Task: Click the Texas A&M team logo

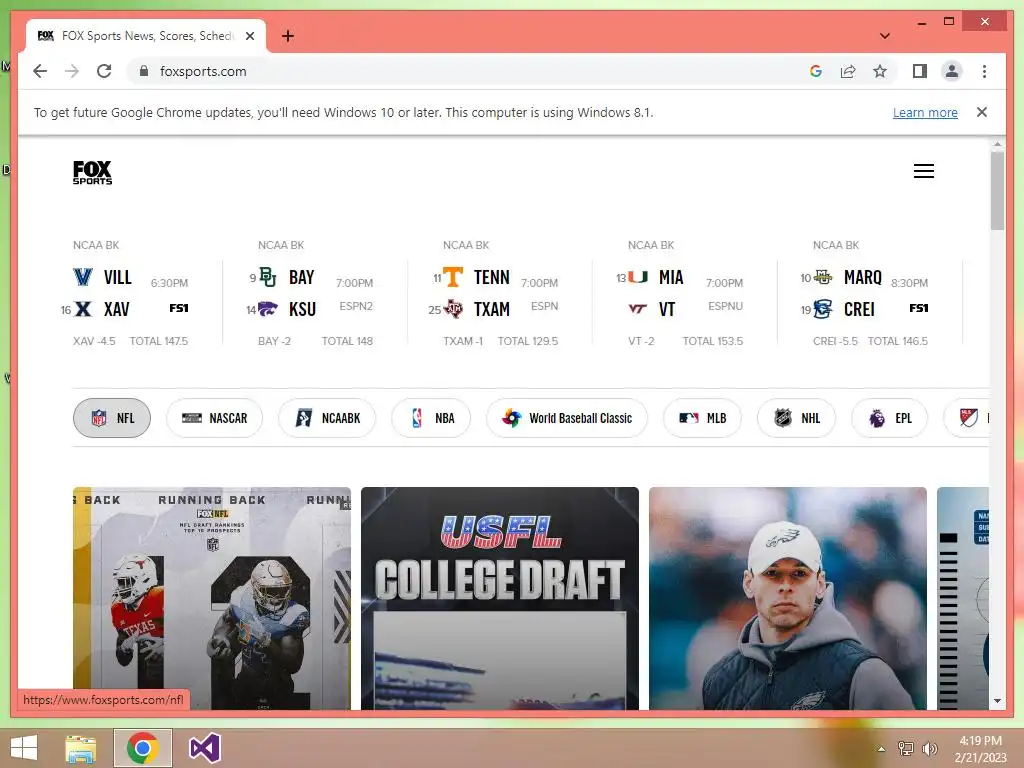Action: (453, 309)
